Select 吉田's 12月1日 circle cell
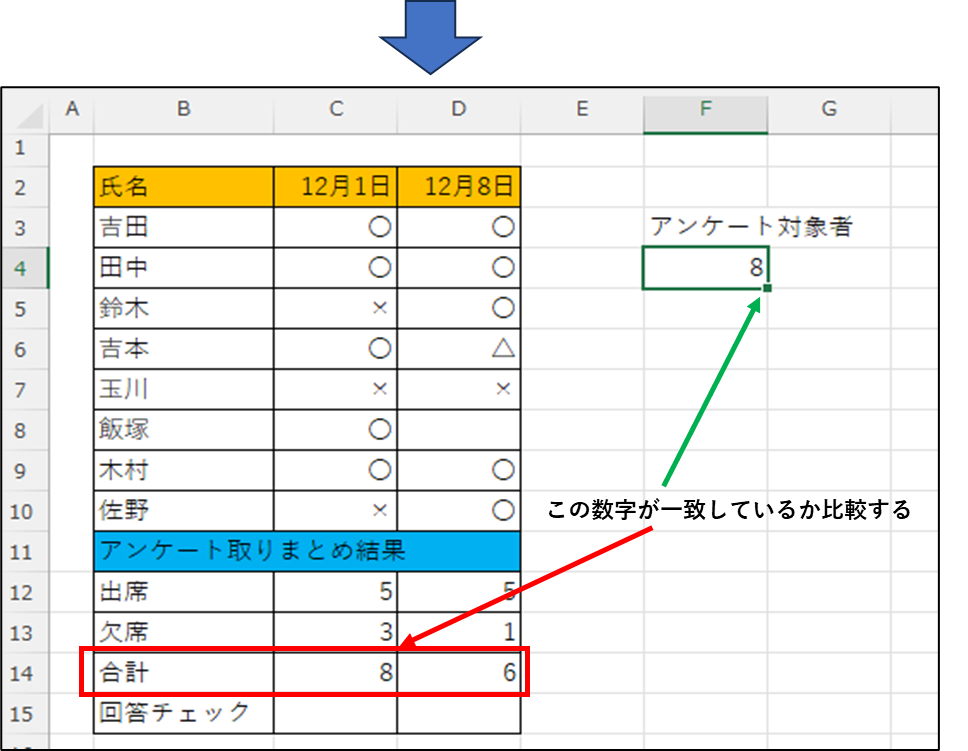The image size is (968, 751). pyautogui.click(x=335, y=227)
